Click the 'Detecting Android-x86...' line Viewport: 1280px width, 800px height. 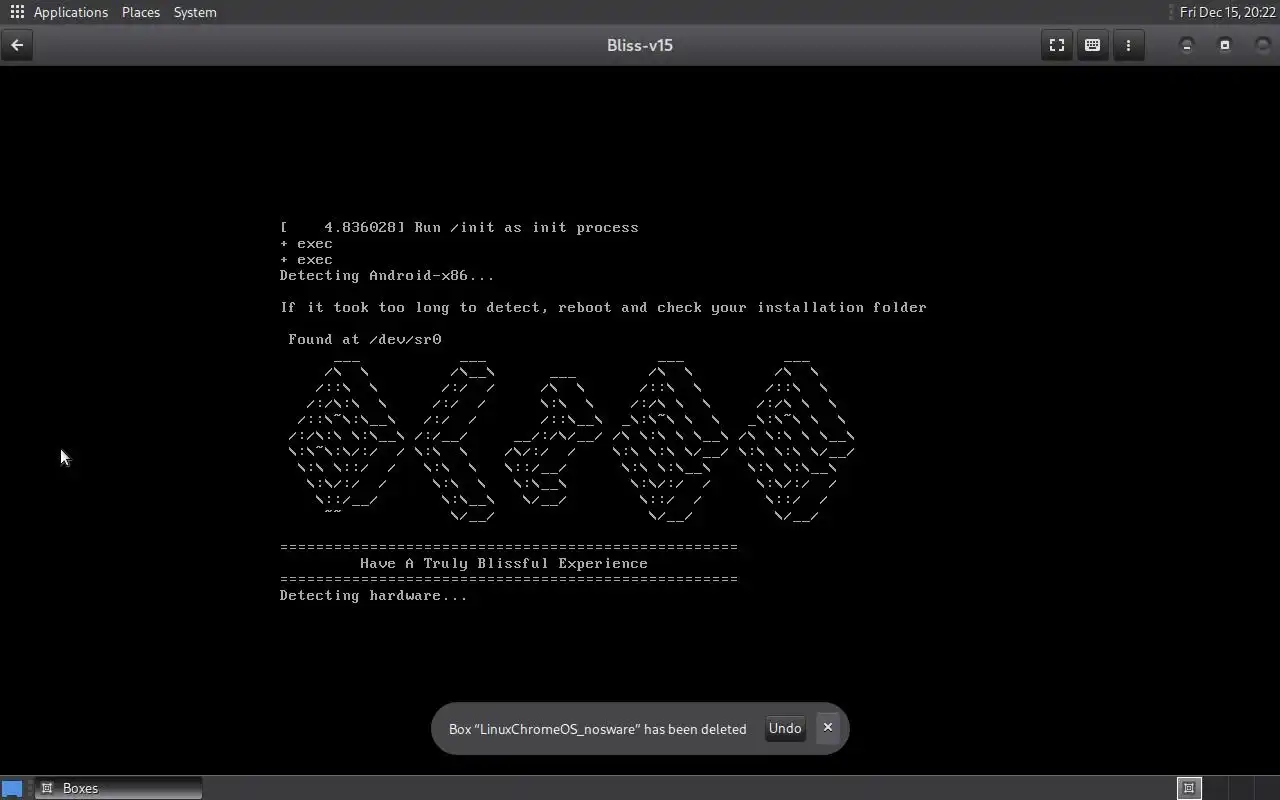387,275
